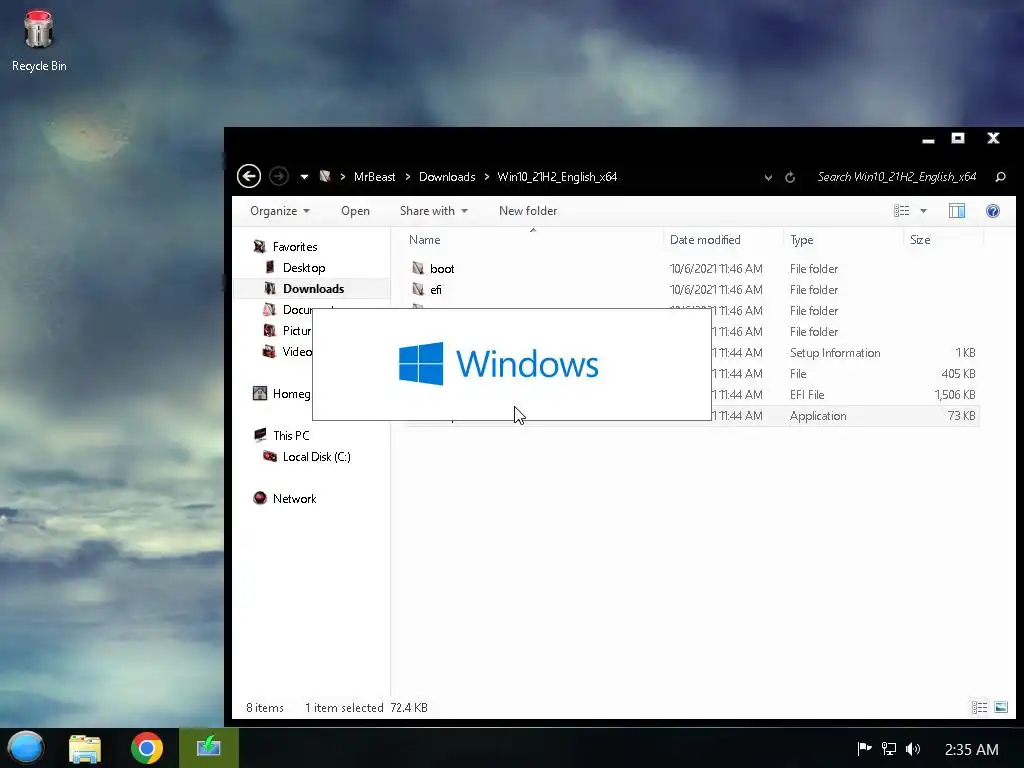This screenshot has width=1024, height=768.
Task: Sort by the Size column header
Action: click(943, 240)
